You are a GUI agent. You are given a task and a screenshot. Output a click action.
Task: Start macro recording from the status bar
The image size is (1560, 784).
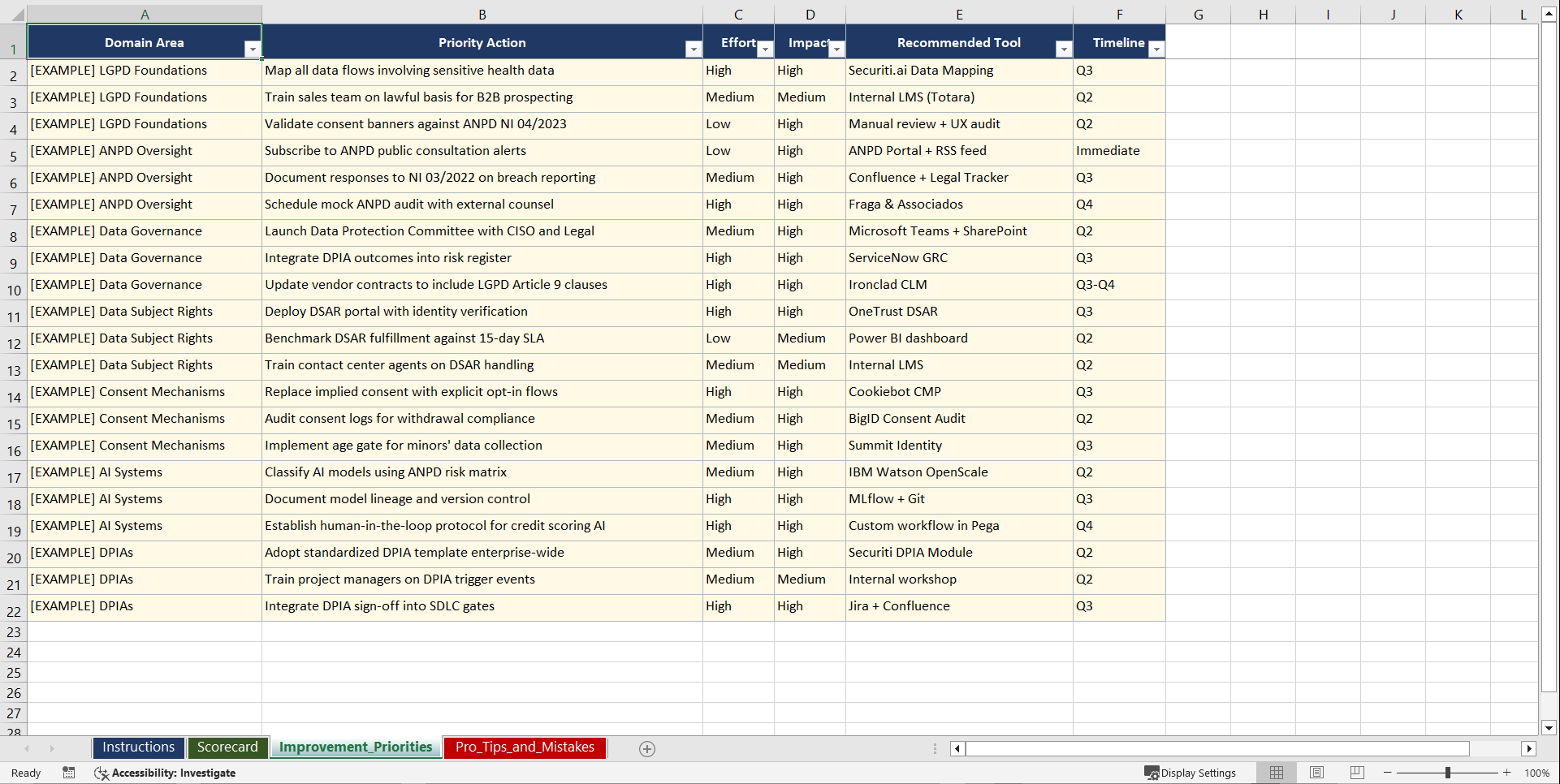coord(69,773)
